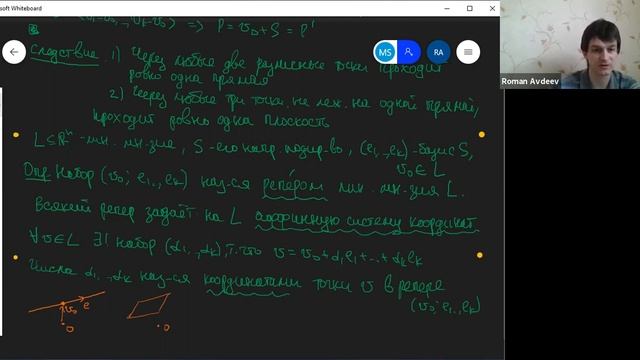Select the RA user avatar

point(439,52)
